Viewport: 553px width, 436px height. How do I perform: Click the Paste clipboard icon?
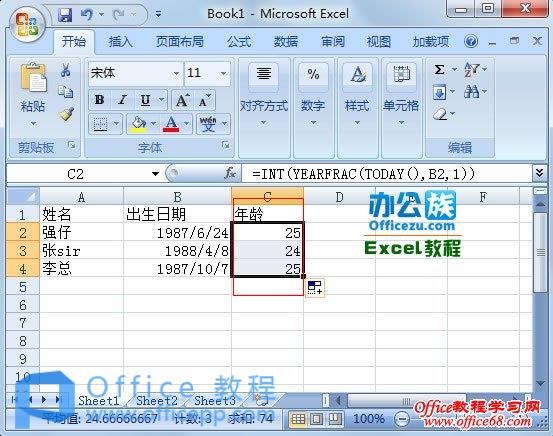[33, 77]
